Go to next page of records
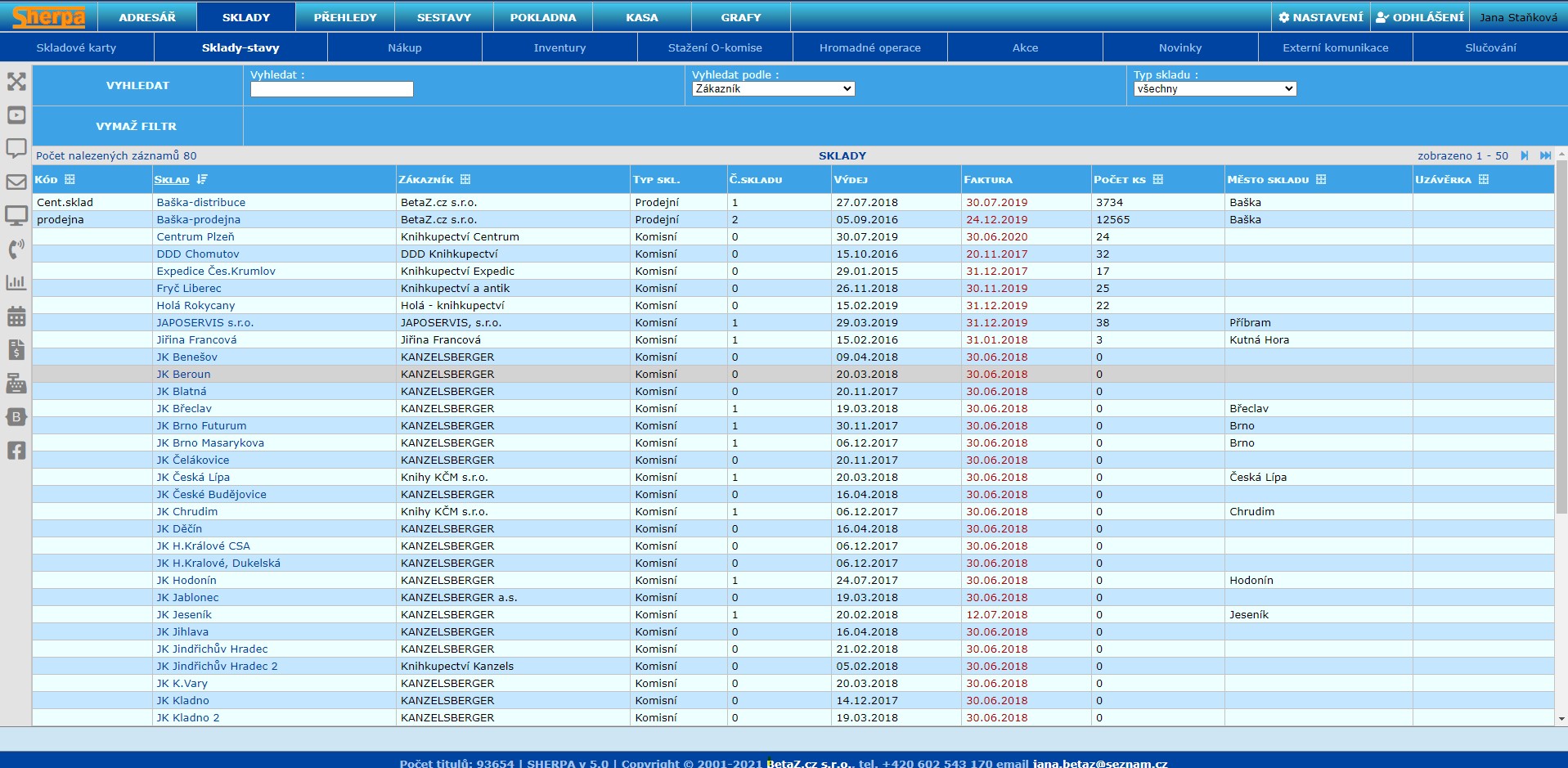1568x768 pixels. (1525, 155)
